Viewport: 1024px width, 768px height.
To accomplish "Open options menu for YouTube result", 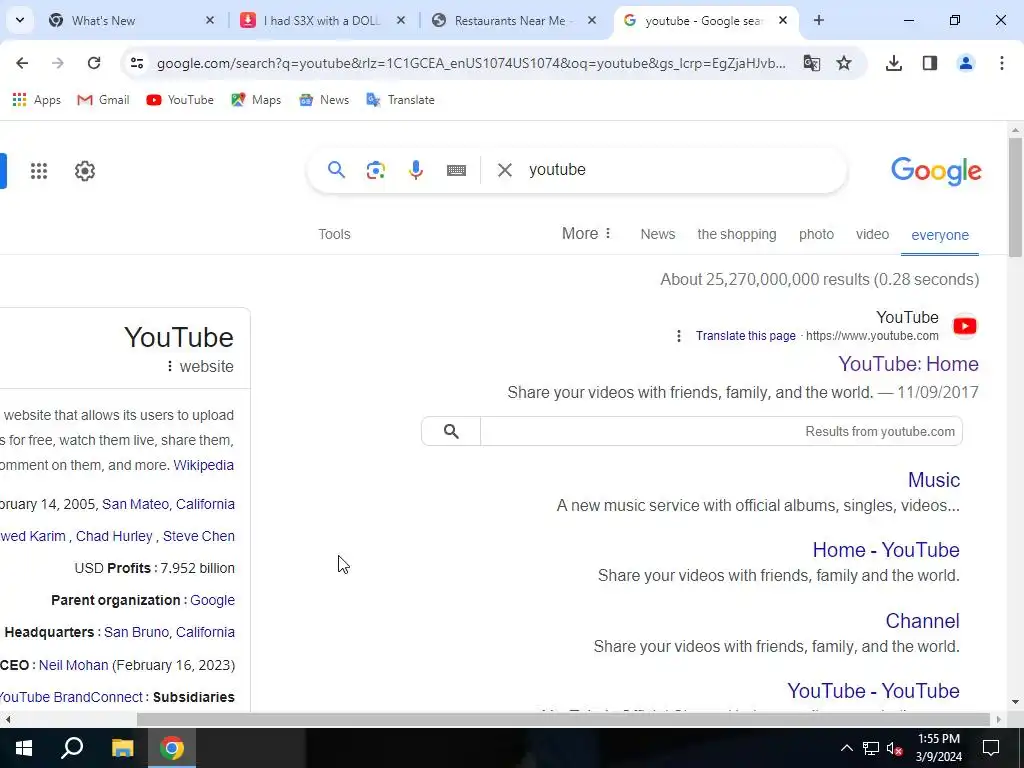I will [x=679, y=336].
